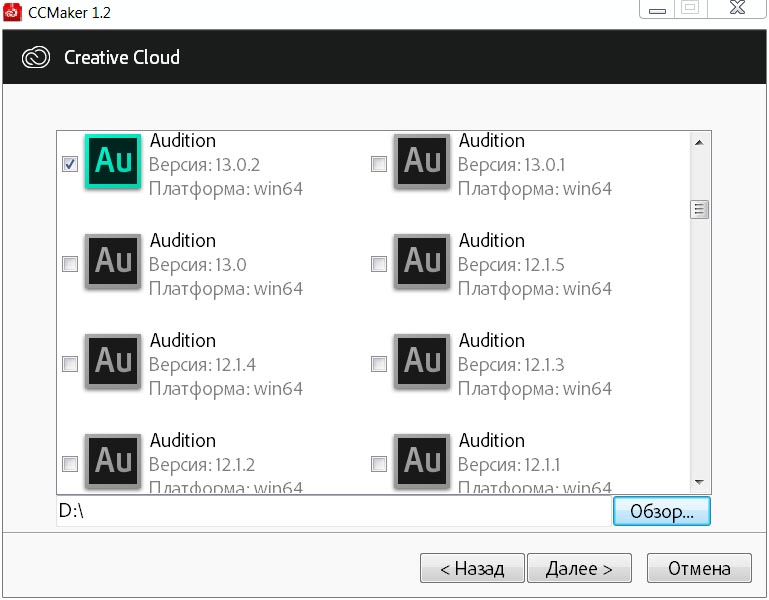The width and height of the screenshot is (769, 600).
Task: Click the list scrollbar down arrow
Action: coord(699,482)
